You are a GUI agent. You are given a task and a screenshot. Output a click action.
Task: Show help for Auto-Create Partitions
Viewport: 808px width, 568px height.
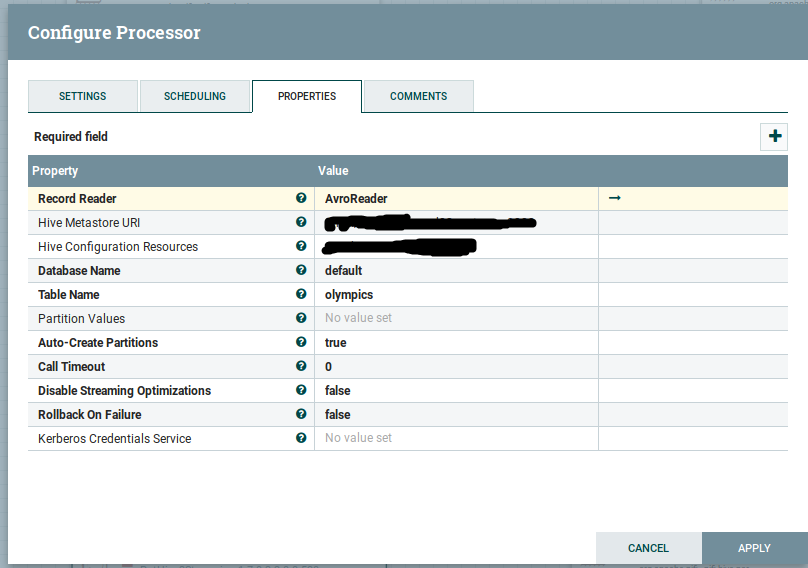[301, 342]
